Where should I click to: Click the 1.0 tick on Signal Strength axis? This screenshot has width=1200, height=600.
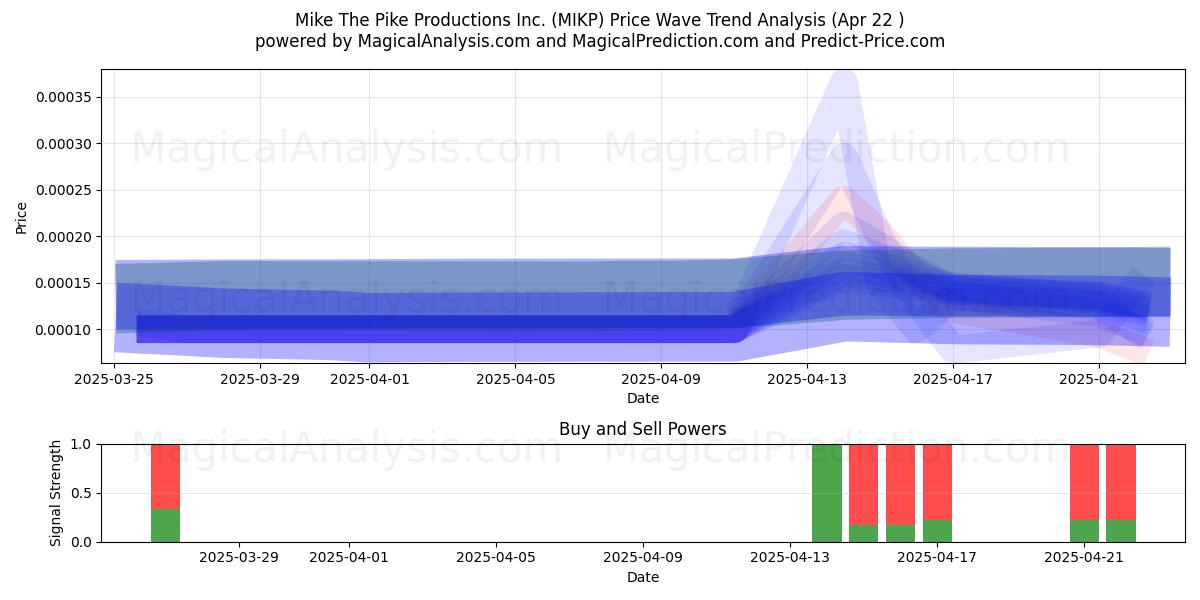coord(81,444)
